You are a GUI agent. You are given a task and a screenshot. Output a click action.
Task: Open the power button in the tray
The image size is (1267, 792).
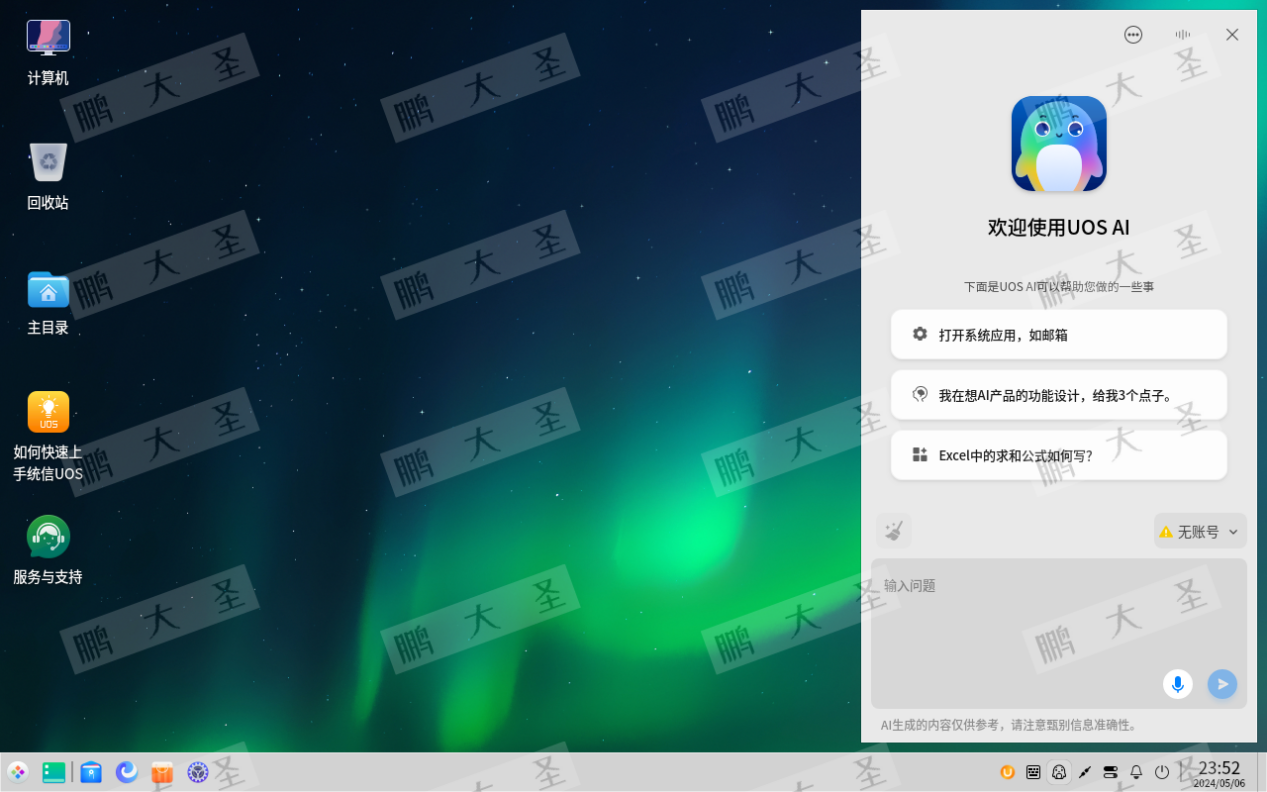pyautogui.click(x=1162, y=772)
